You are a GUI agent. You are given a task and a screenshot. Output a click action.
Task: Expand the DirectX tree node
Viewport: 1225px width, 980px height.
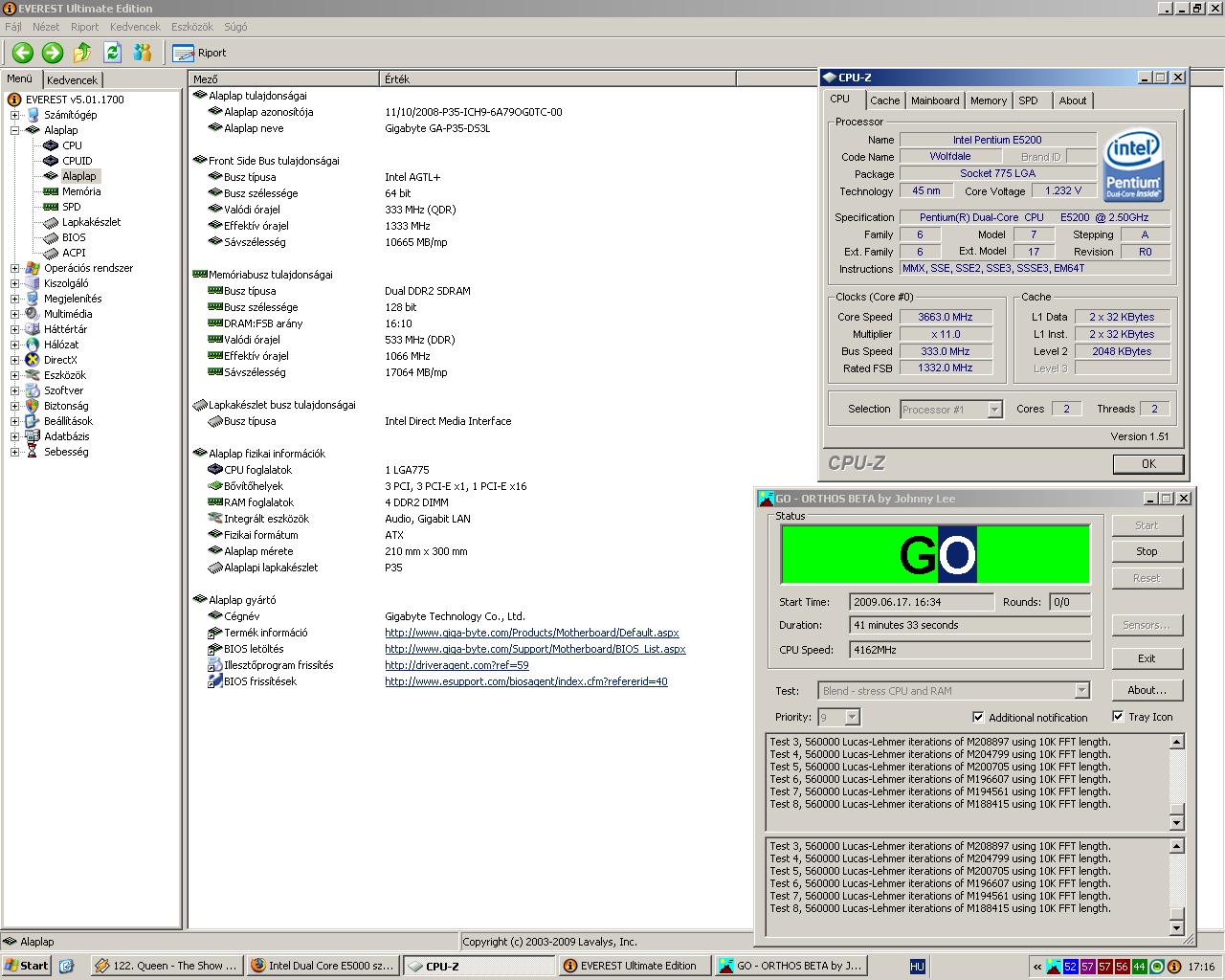(x=14, y=360)
